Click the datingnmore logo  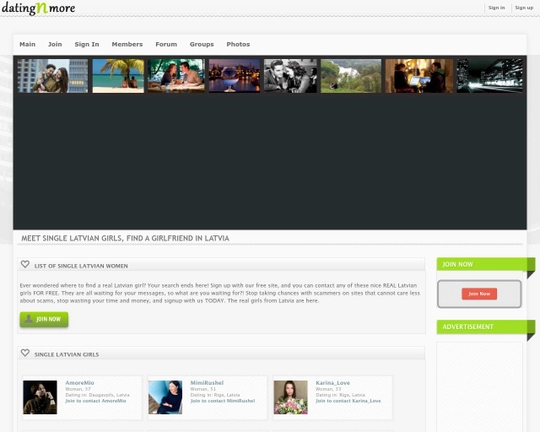[x=38, y=8]
